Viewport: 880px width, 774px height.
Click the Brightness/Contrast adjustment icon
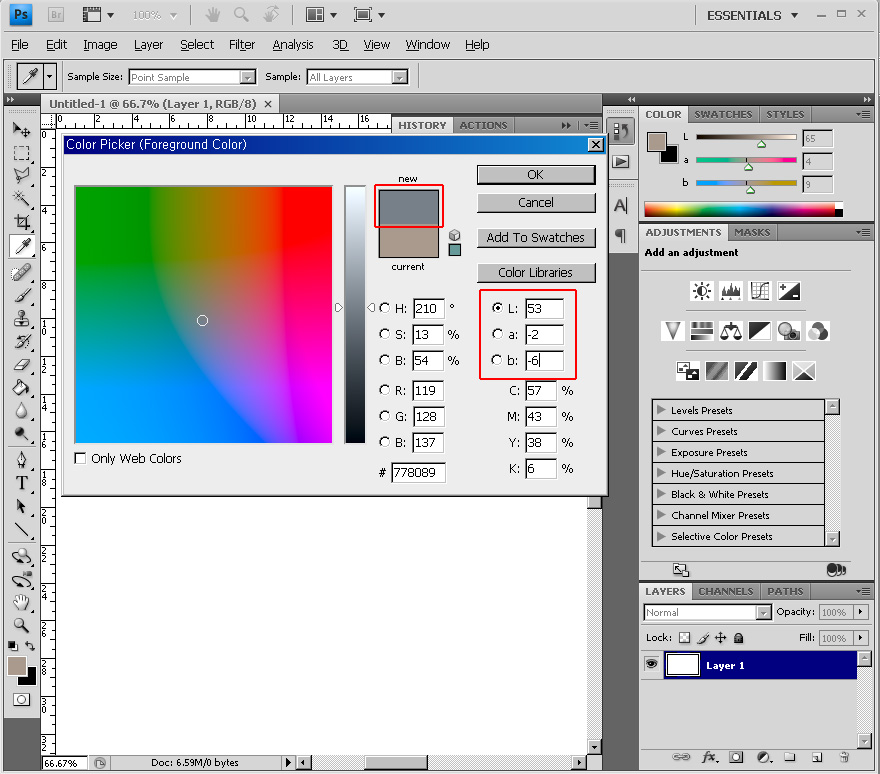click(x=702, y=291)
